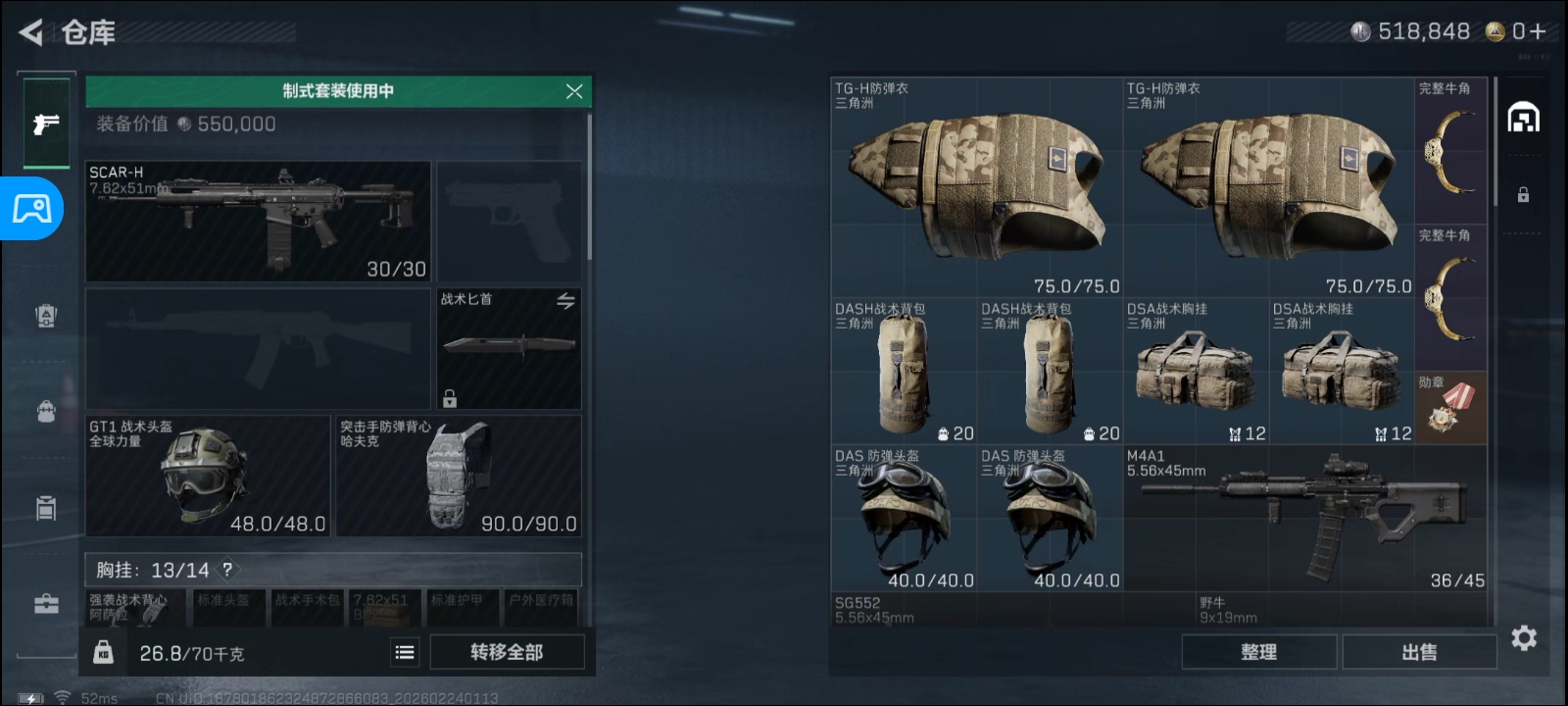Open the settings gear at the bottom right
Image resolution: width=1568 pixels, height=706 pixels.
coord(1524,638)
